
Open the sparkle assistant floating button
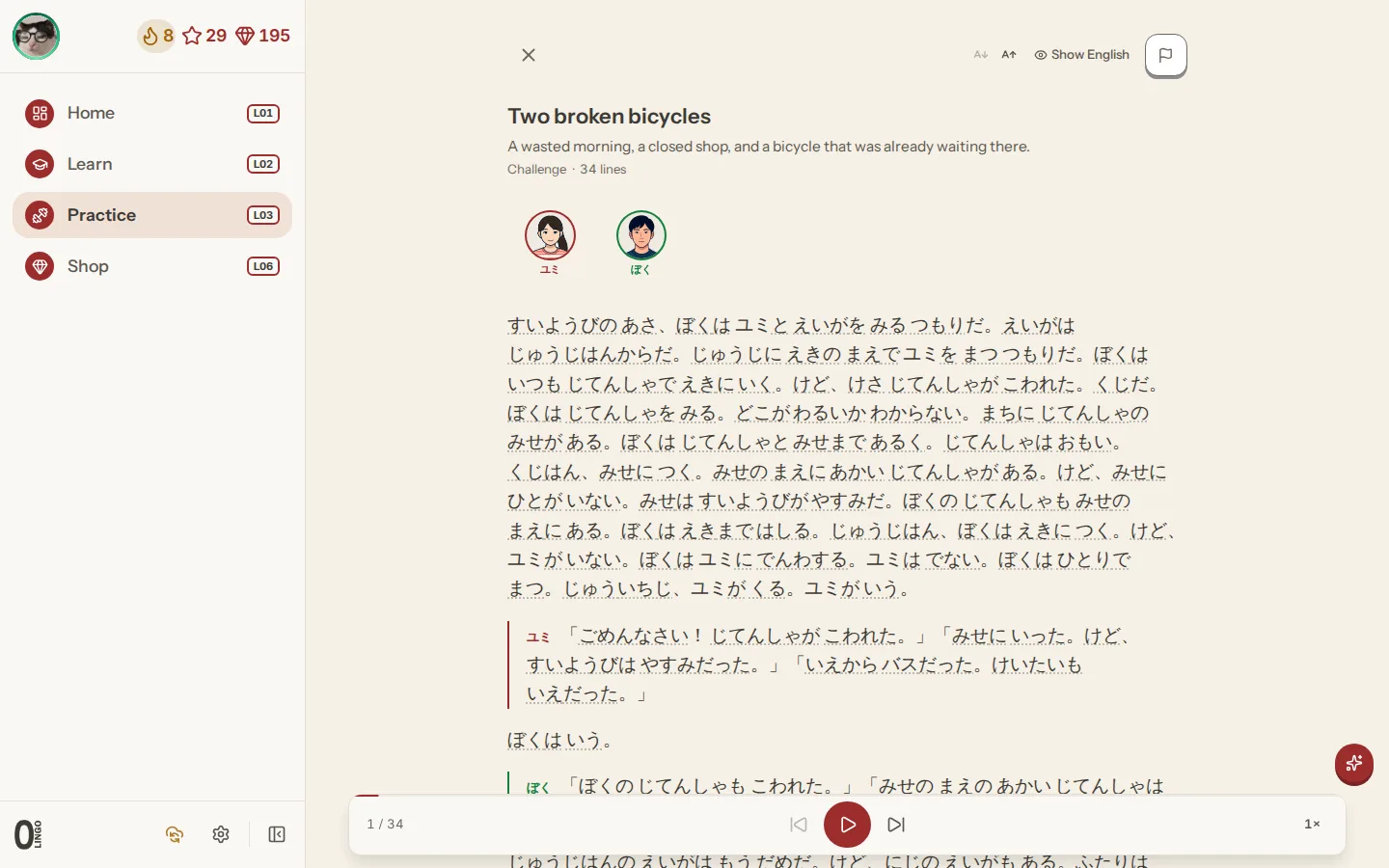tap(1354, 765)
